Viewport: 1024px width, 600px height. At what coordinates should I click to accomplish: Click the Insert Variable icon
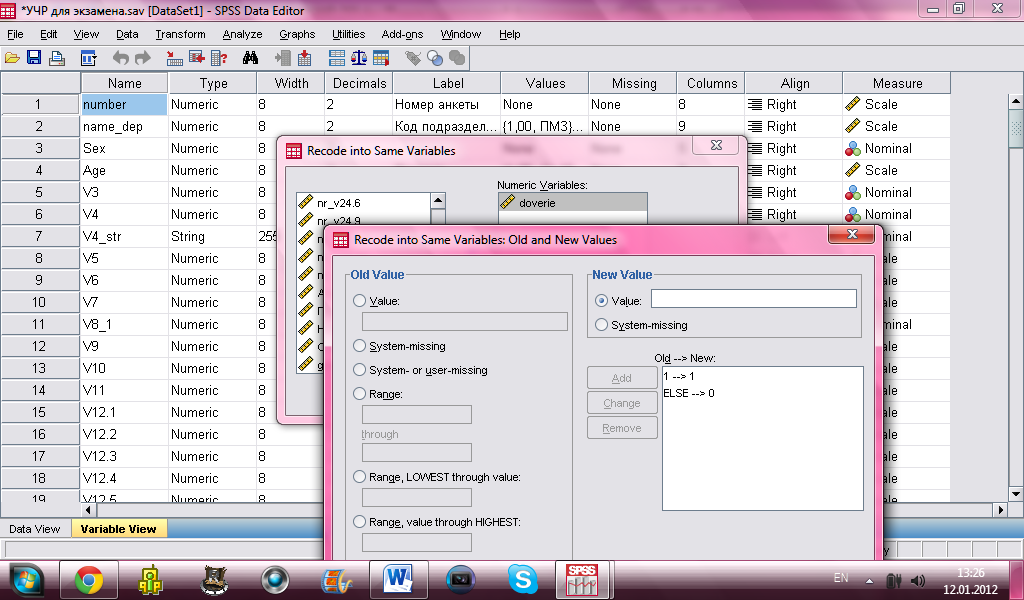(304, 58)
